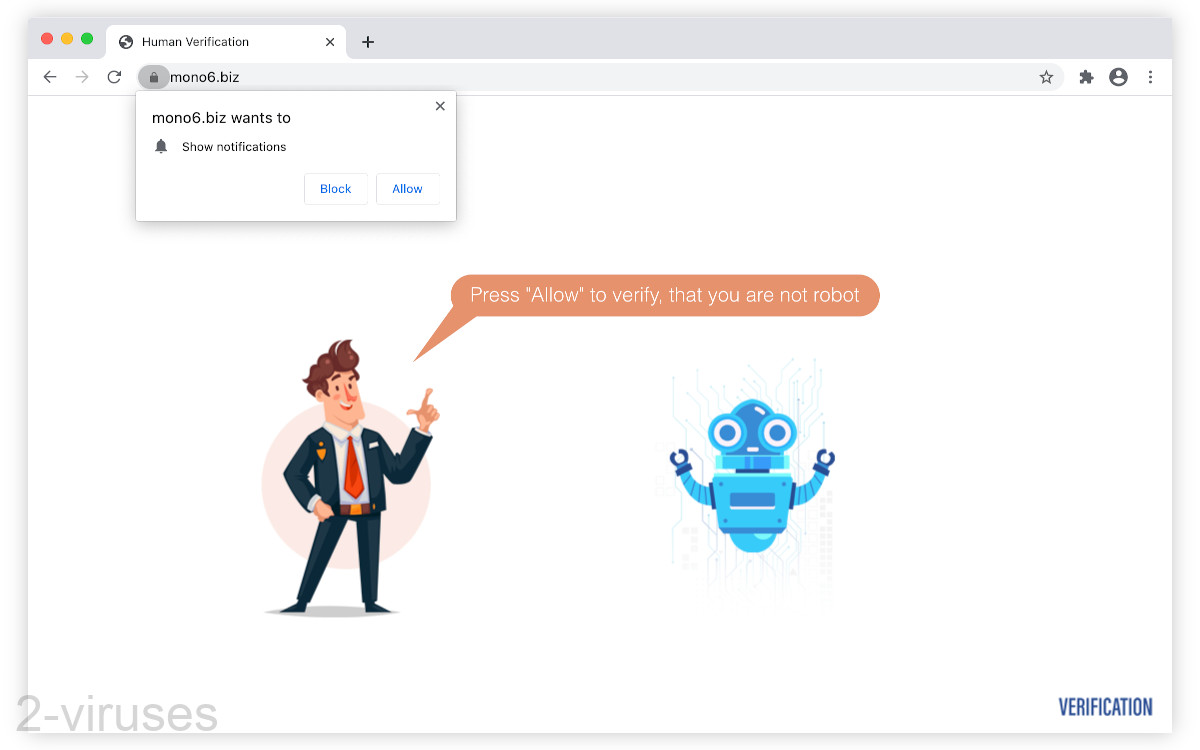Click the forward navigation arrow

(x=81, y=77)
